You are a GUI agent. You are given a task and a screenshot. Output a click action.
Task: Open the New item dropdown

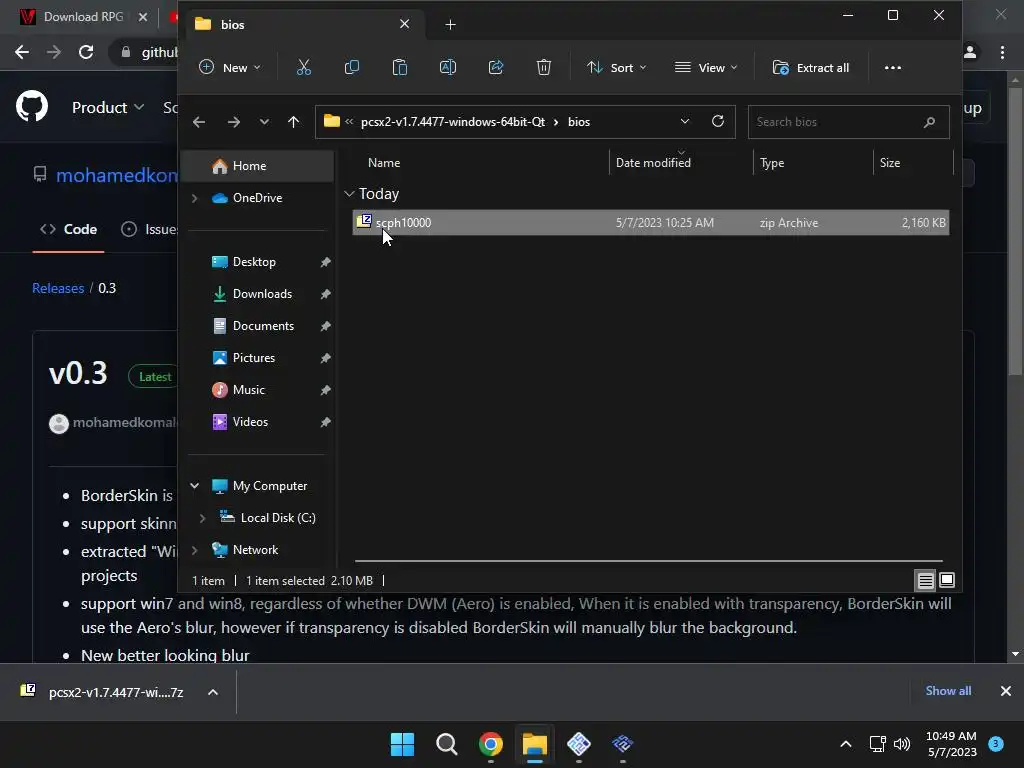[230, 67]
